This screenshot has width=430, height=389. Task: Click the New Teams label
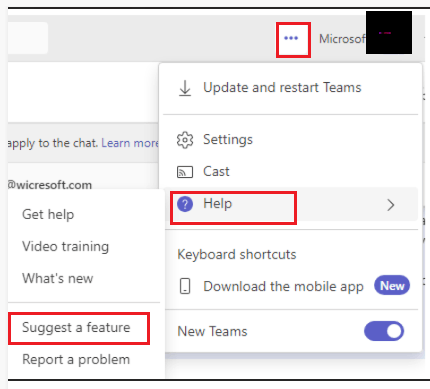(212, 332)
